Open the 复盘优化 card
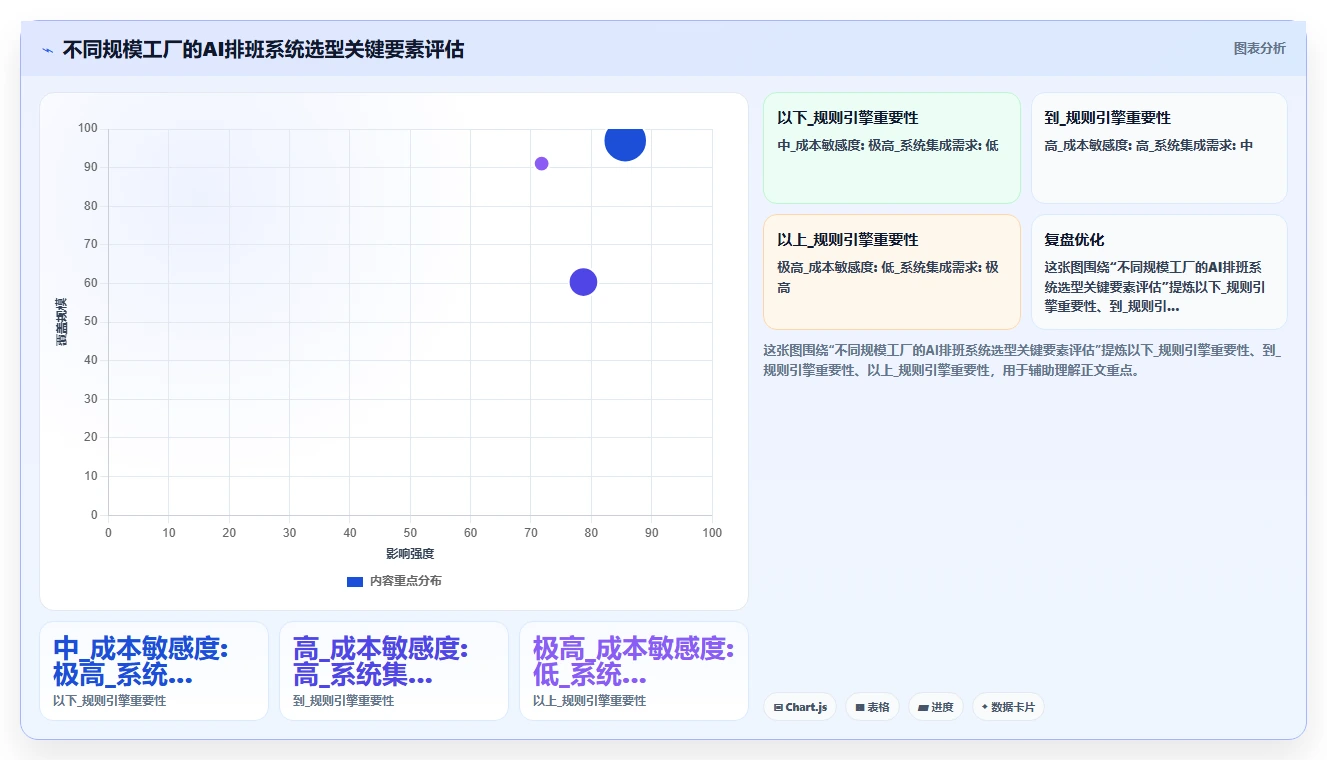The height and width of the screenshot is (760, 1327). (1159, 272)
